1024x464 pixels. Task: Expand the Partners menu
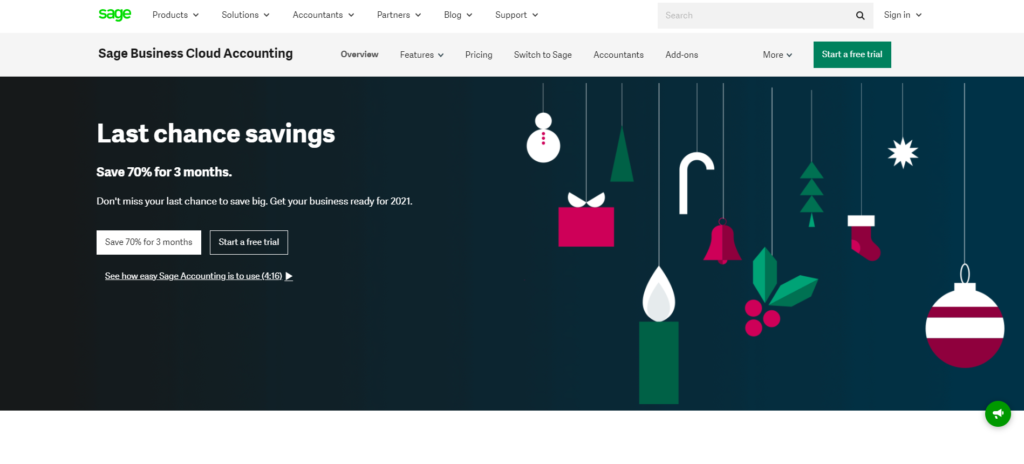pos(399,15)
